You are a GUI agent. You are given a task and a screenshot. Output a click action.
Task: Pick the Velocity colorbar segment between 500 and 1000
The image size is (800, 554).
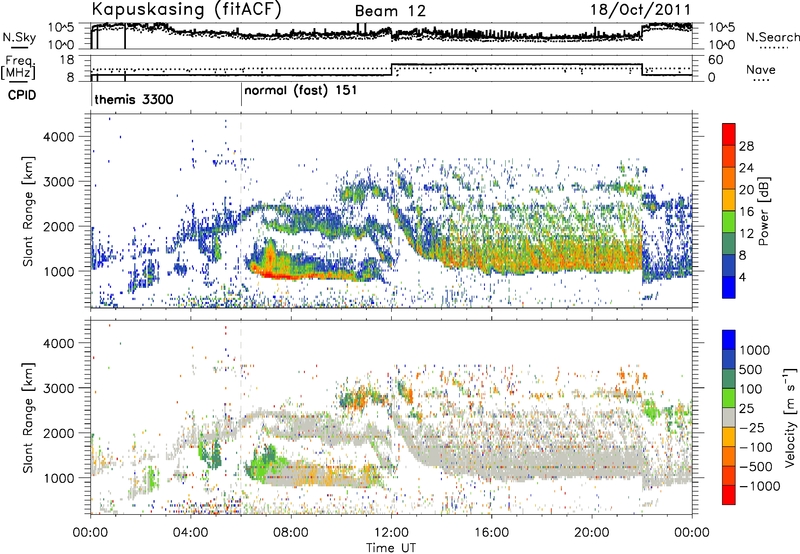coord(729,359)
